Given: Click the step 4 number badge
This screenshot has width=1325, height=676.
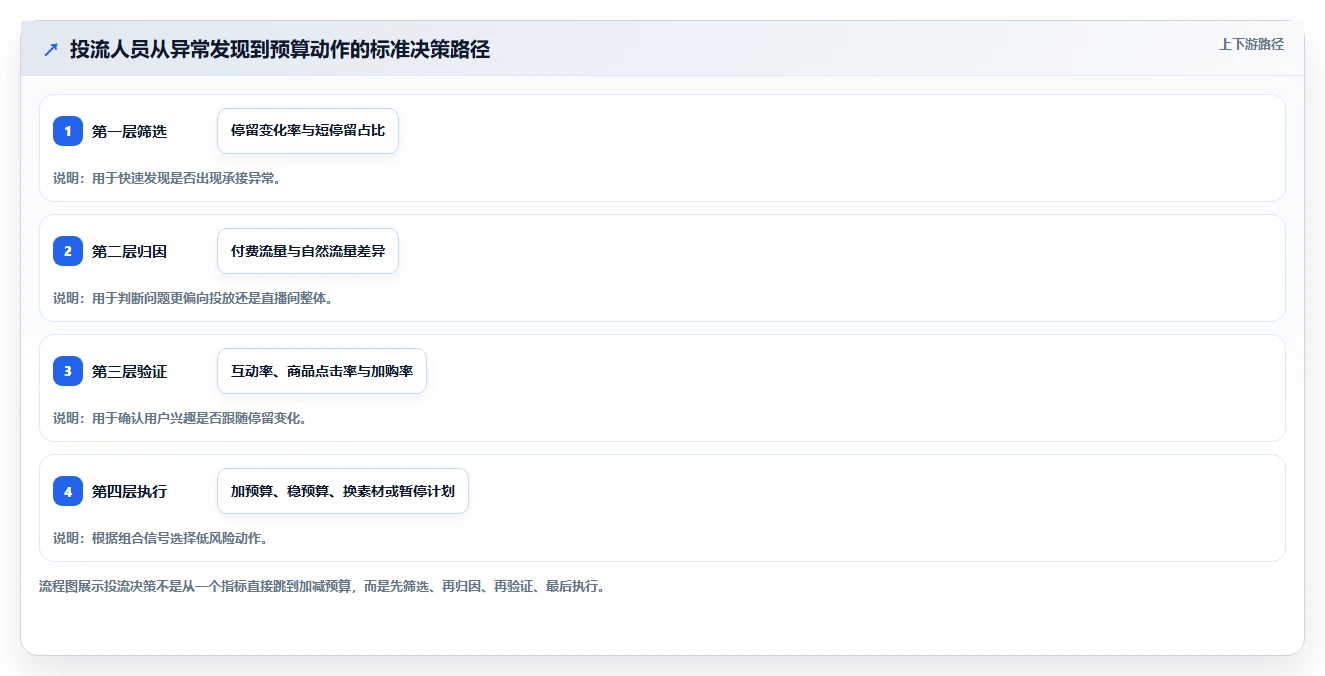Looking at the screenshot, I should [68, 491].
